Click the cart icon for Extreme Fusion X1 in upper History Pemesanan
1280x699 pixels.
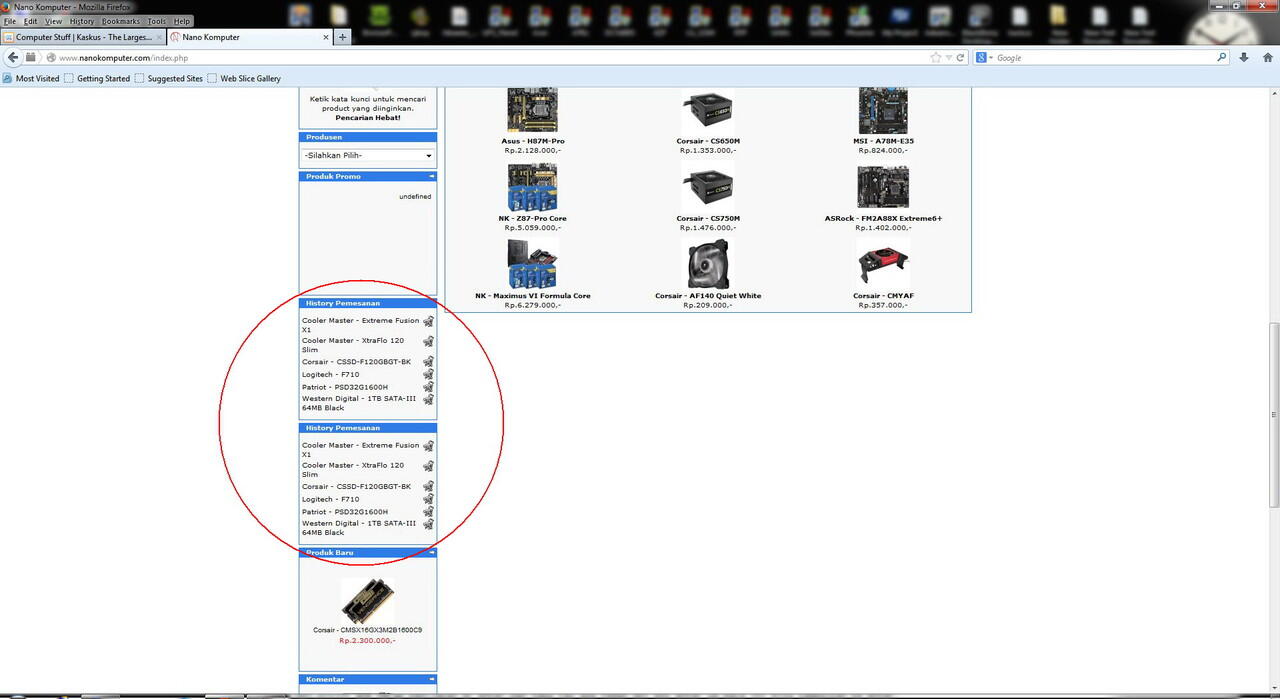(x=428, y=321)
